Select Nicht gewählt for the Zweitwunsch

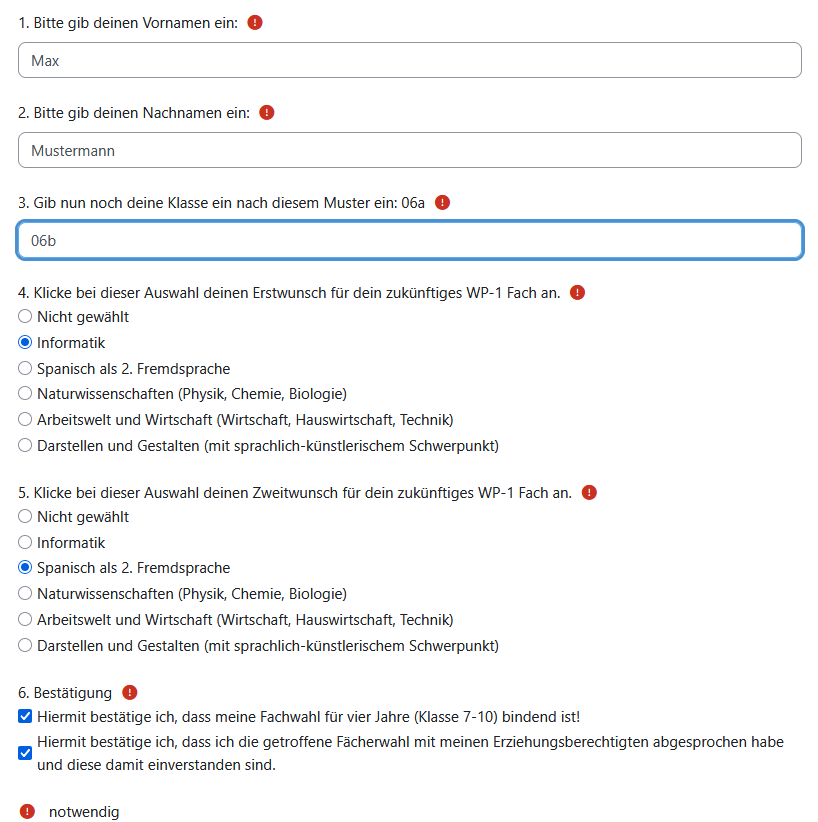24,516
